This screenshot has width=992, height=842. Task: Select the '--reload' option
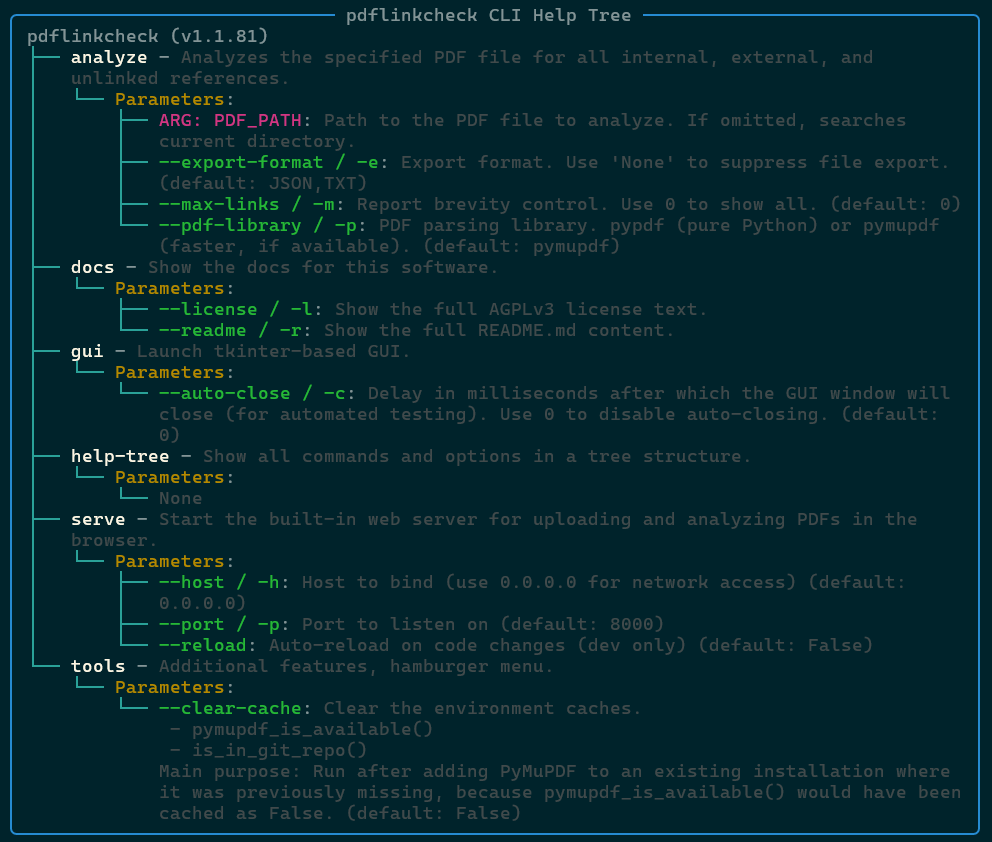point(202,645)
